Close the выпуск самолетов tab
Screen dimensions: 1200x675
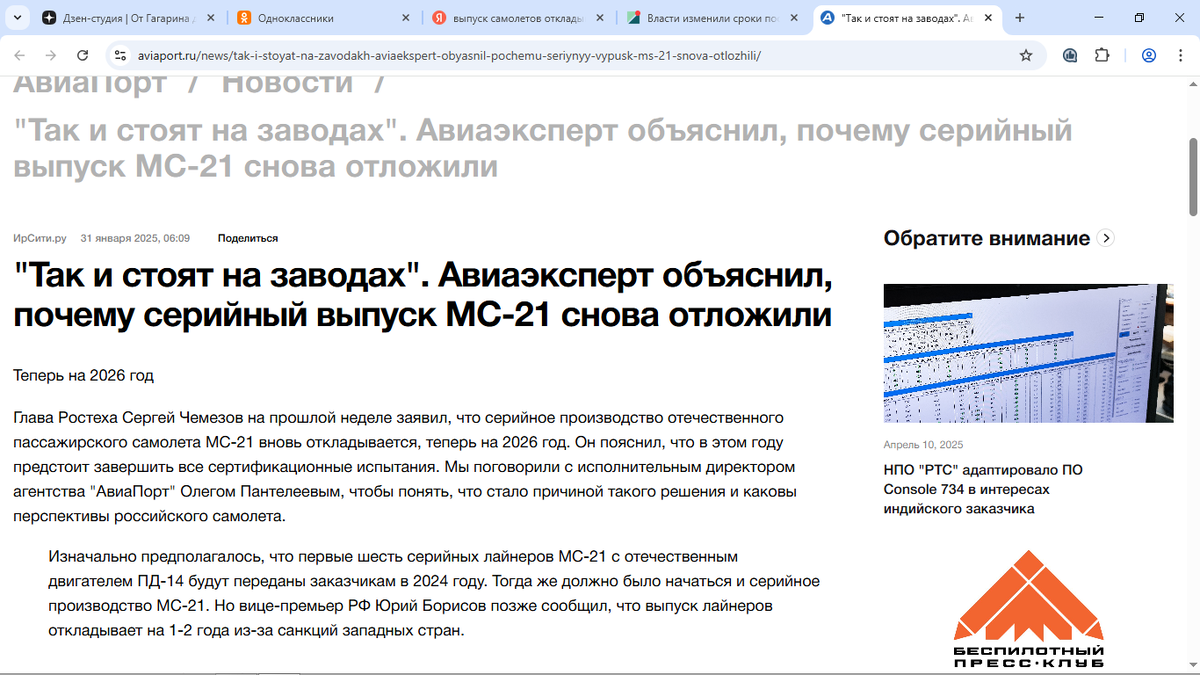[x=599, y=18]
